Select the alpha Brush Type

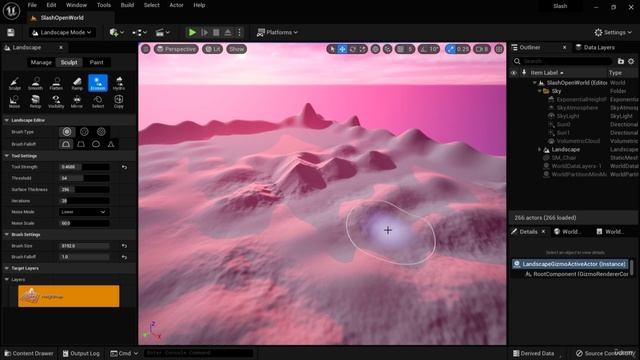(x=84, y=131)
